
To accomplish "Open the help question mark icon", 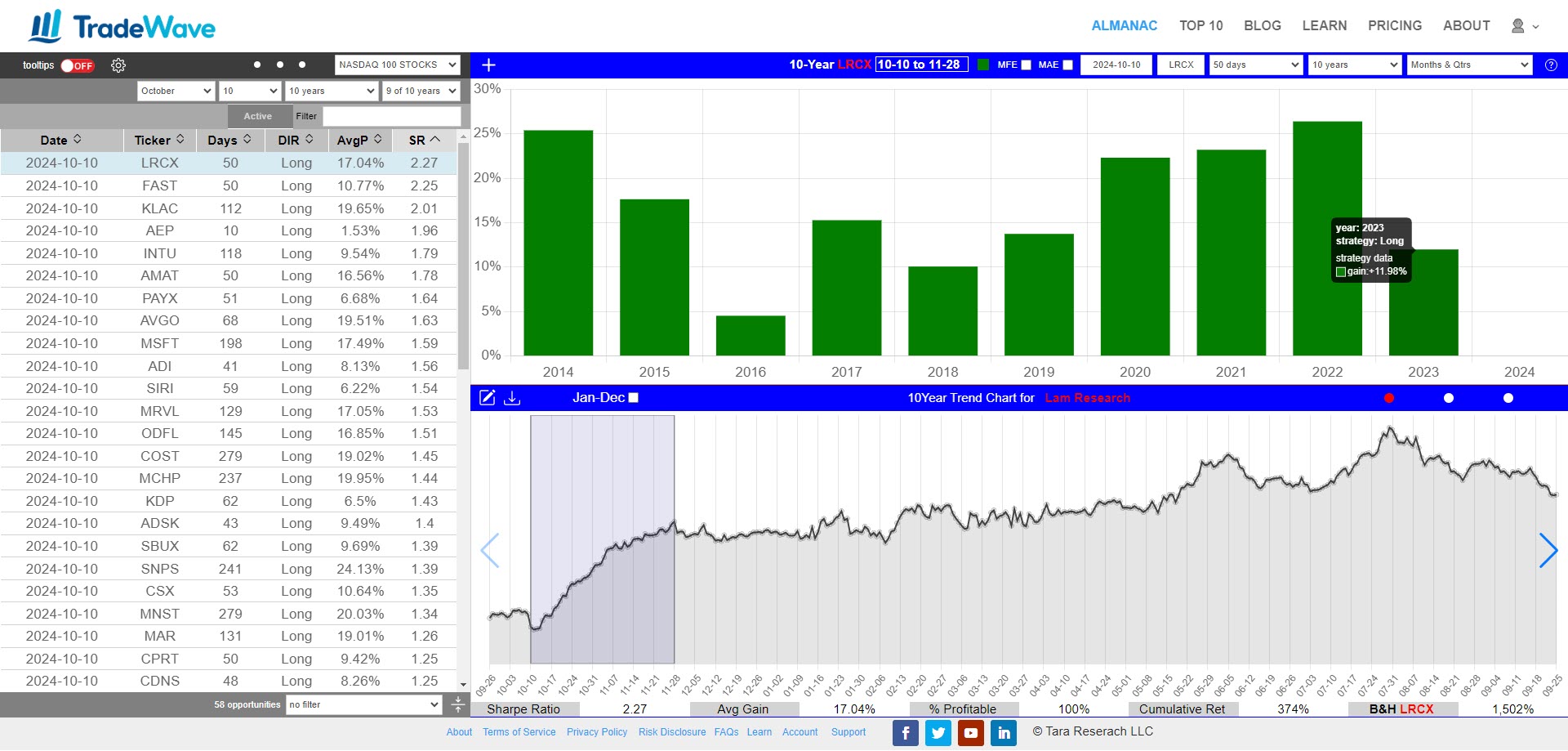I will click(1551, 65).
